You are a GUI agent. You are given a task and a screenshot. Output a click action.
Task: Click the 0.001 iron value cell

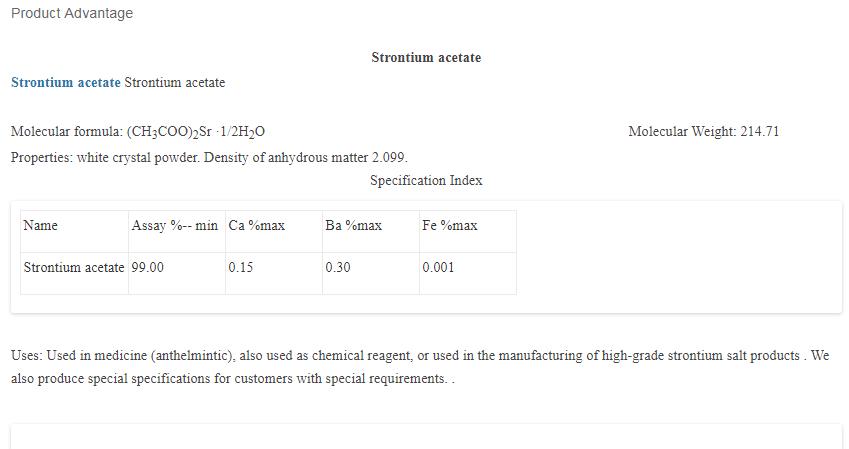pos(438,268)
